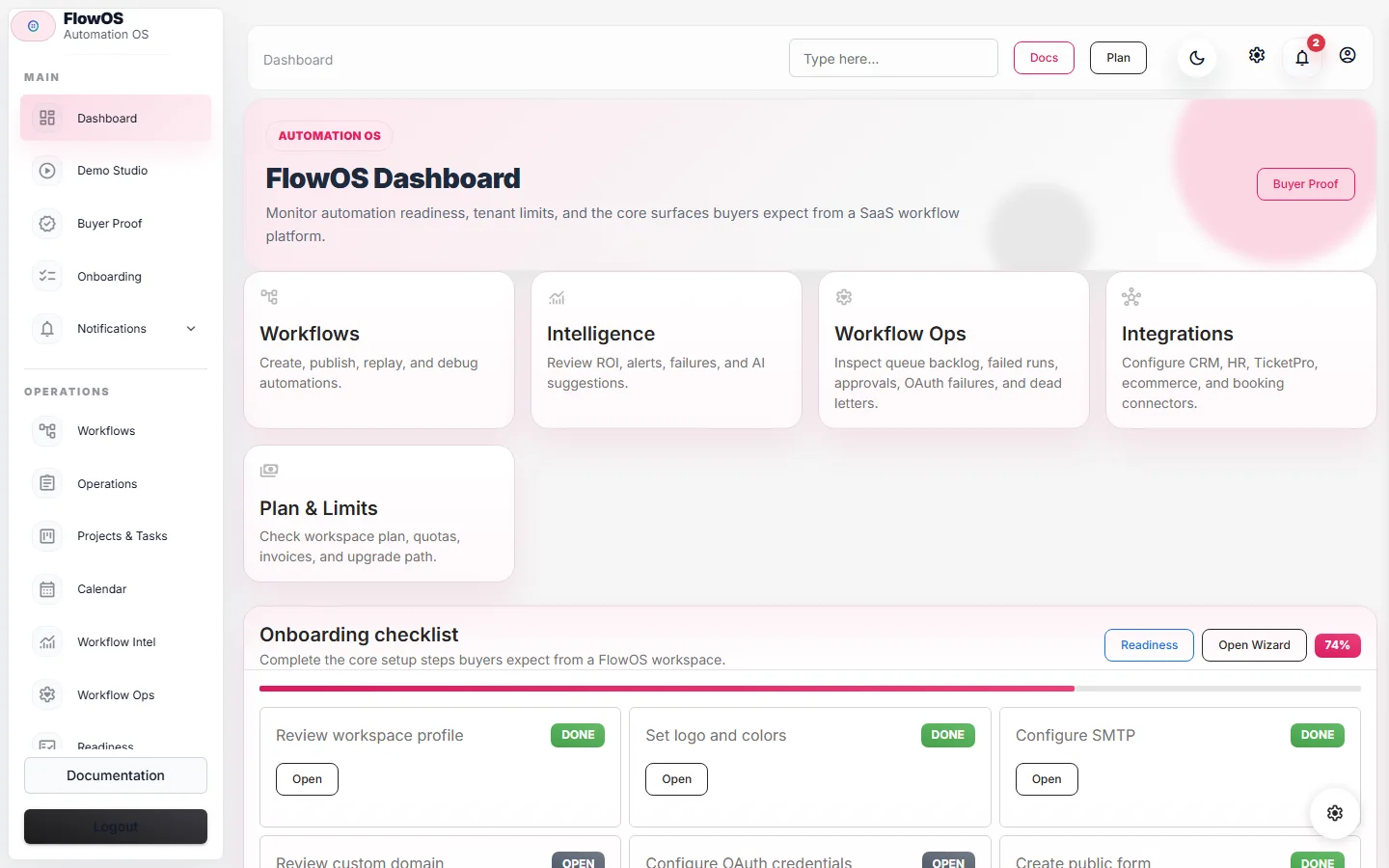The image size is (1389, 868).
Task: Click the FlowOS logo icon
Action: tap(33, 26)
